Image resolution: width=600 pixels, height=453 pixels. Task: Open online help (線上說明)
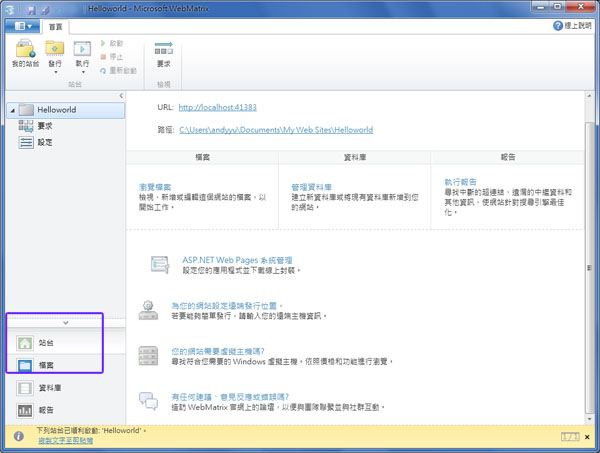572,26
